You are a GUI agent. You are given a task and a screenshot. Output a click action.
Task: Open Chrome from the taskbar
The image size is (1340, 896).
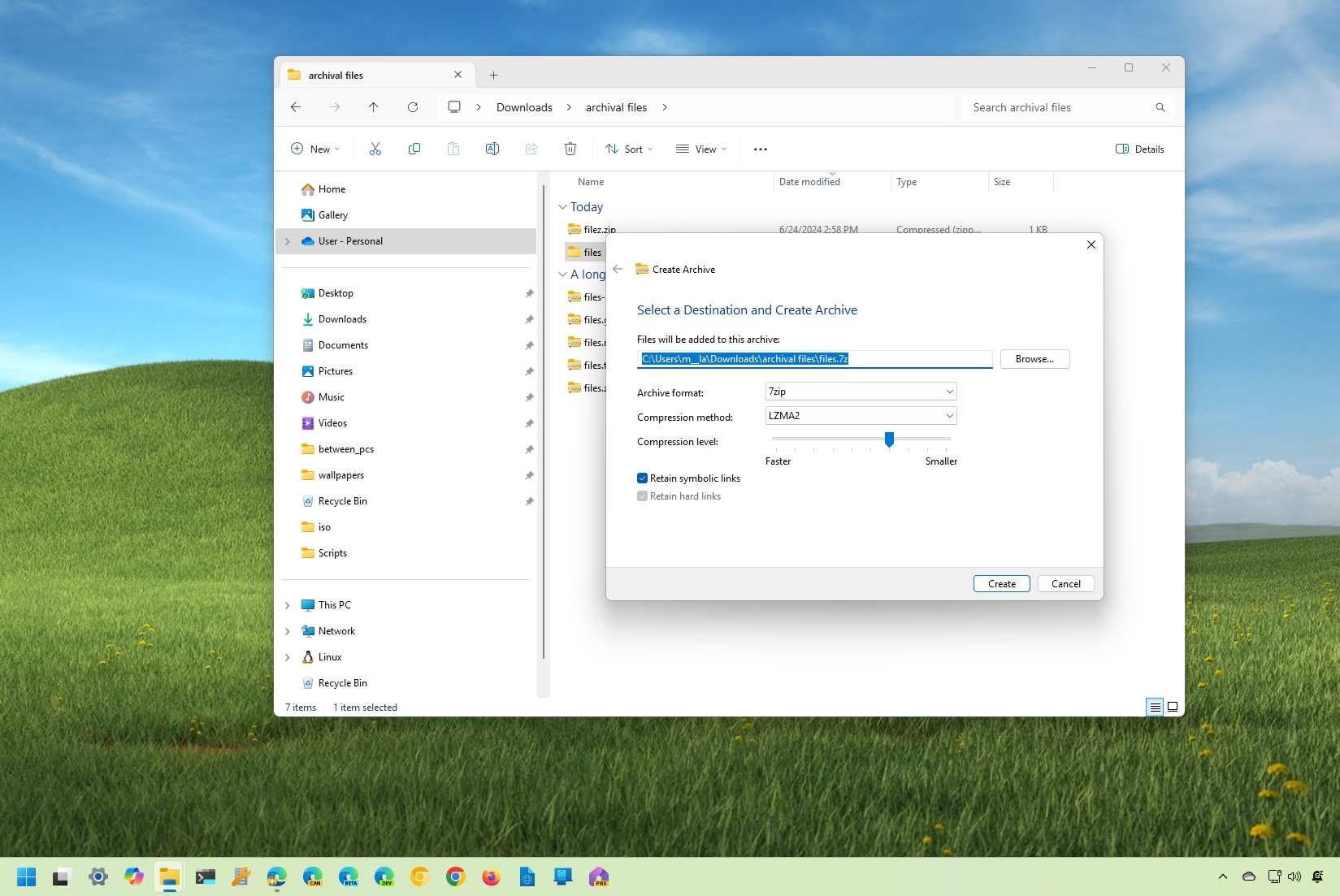pos(455,877)
